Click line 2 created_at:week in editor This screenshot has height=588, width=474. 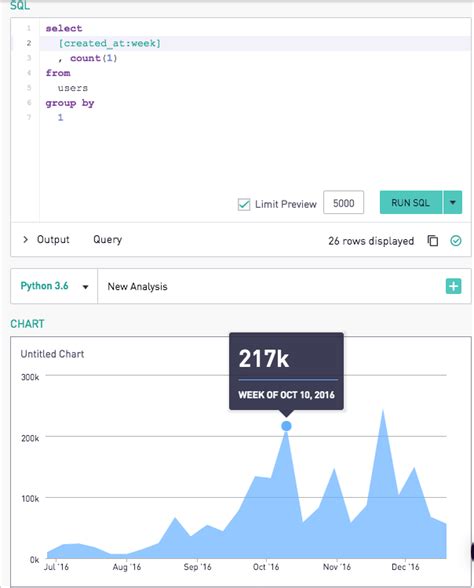110,43
